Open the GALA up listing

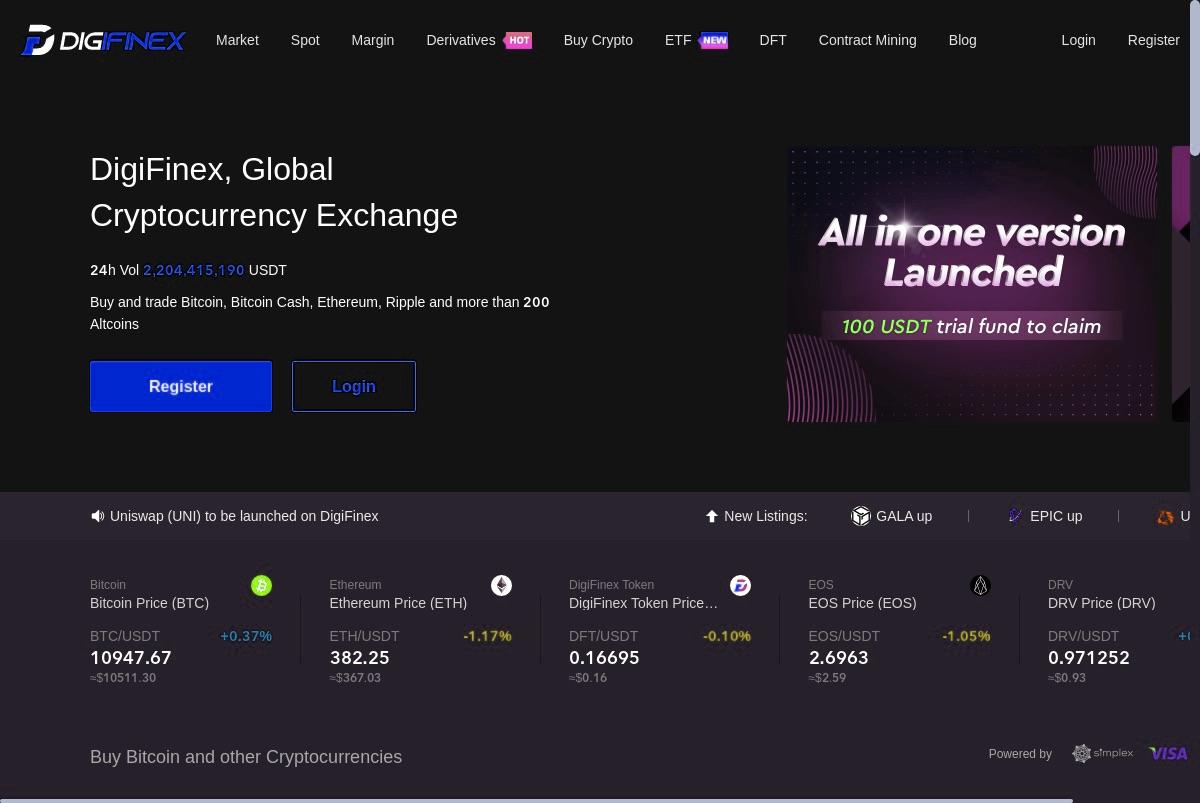904,516
